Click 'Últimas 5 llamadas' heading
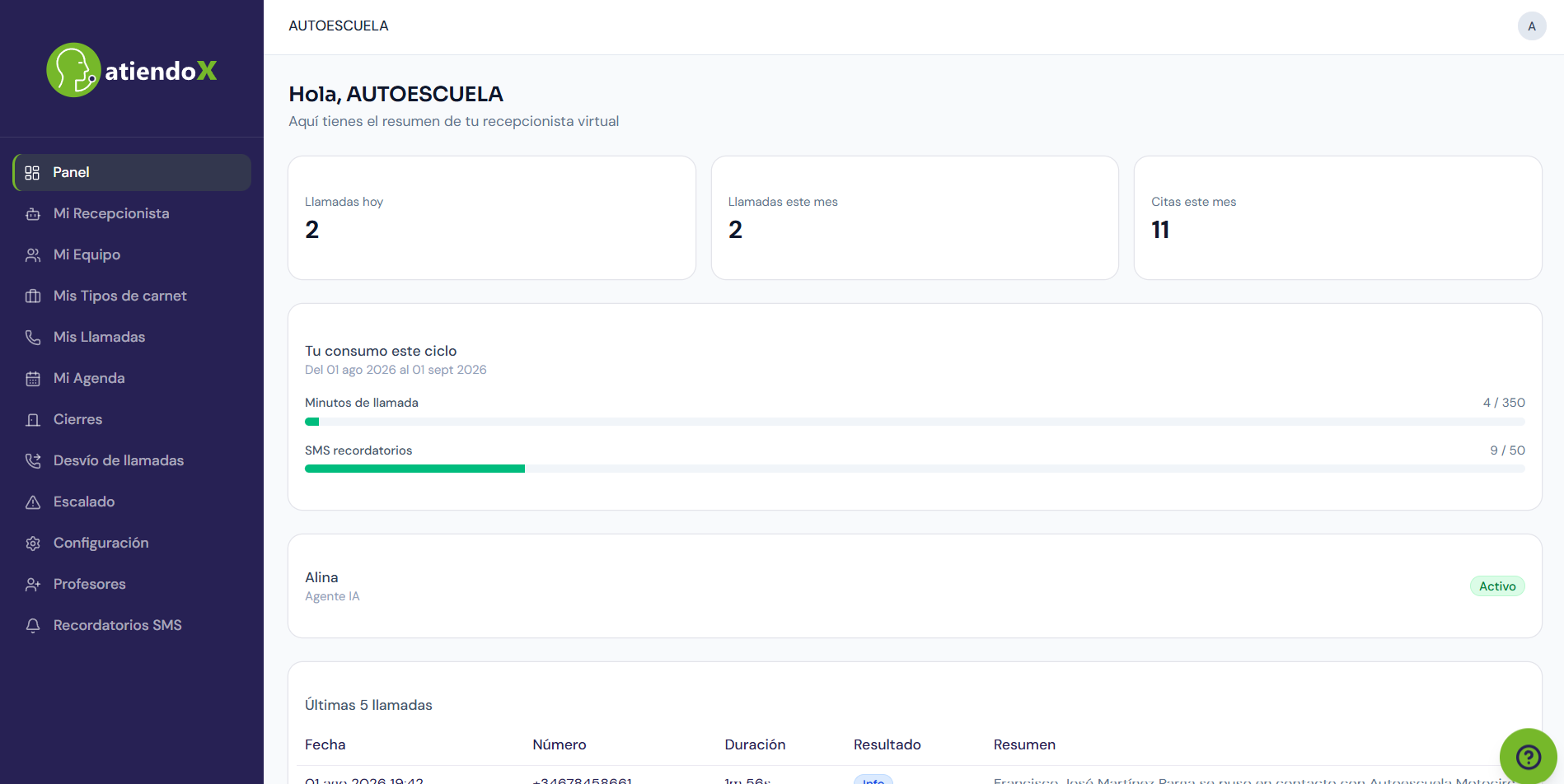This screenshot has height=784, width=1564. tap(368, 705)
